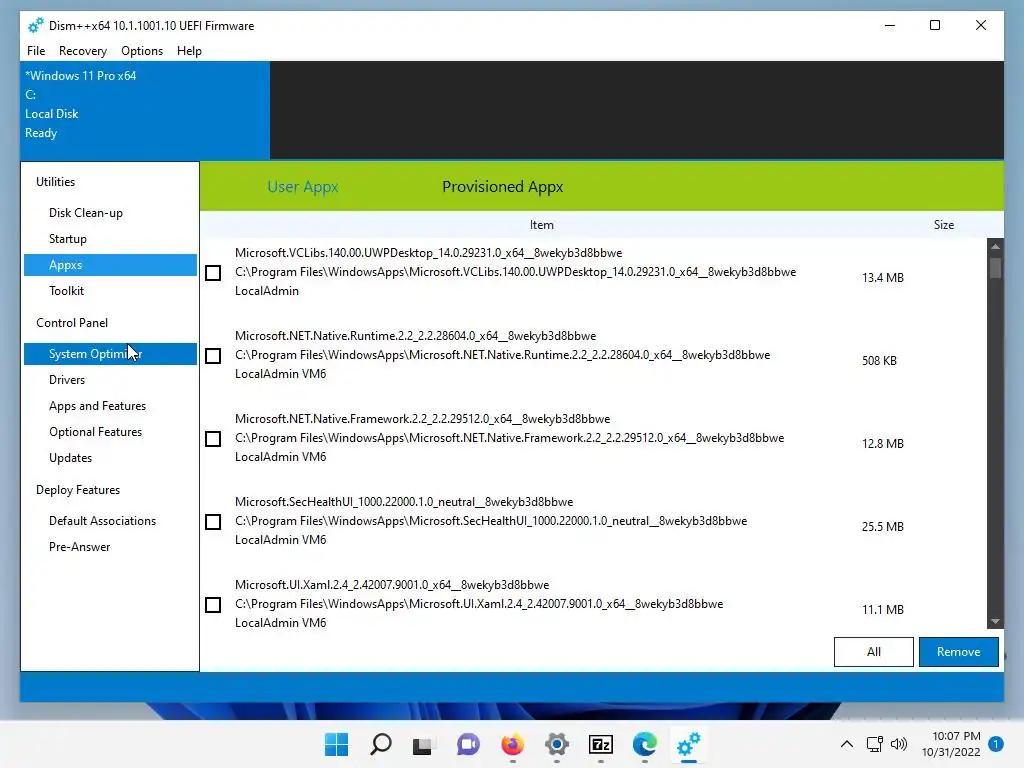Image resolution: width=1024 pixels, height=768 pixels.
Task: Check the Microsoft.NET.Native.Framework.2.2 checkbox
Action: 213,439
